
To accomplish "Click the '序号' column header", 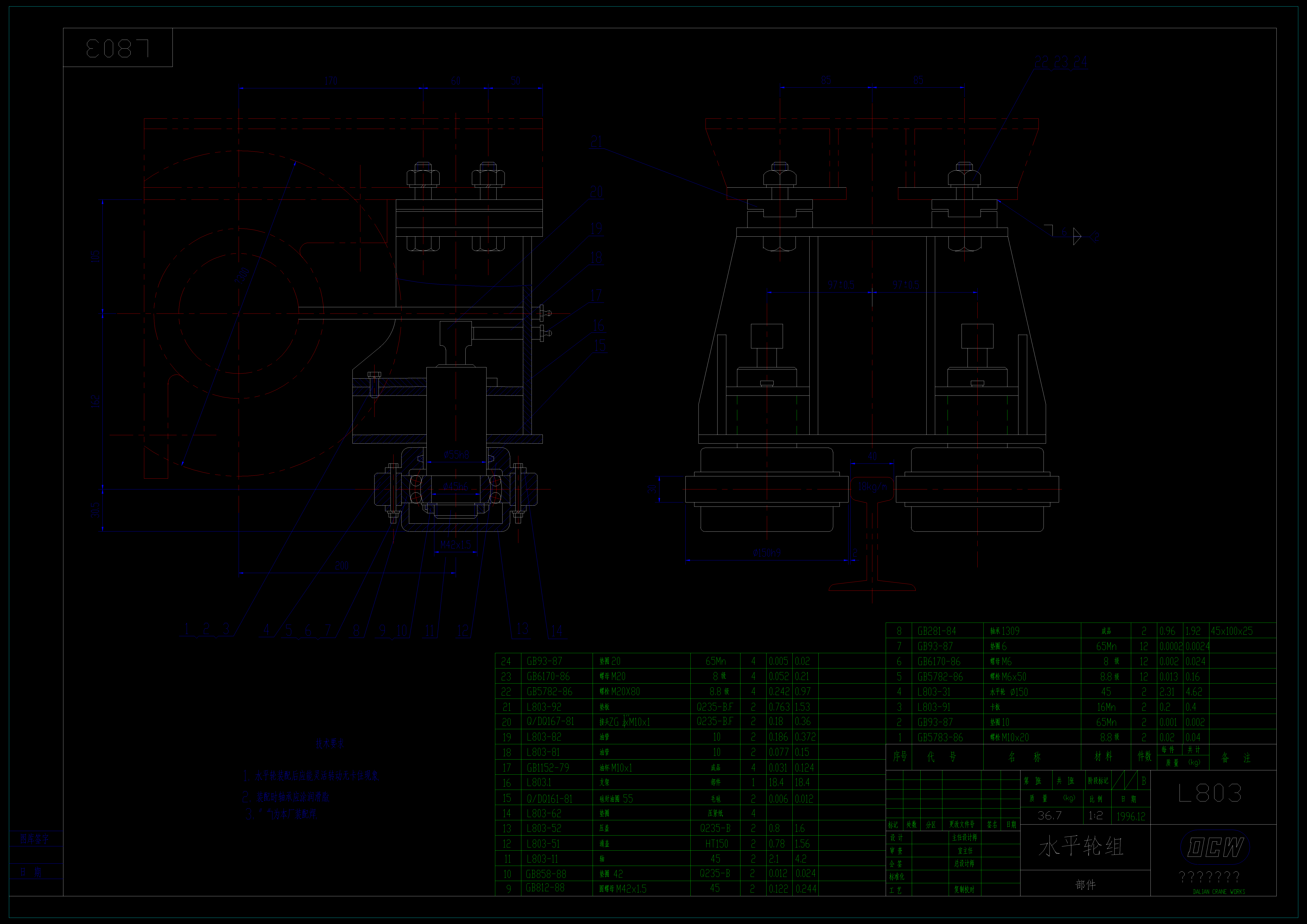I will click(900, 757).
